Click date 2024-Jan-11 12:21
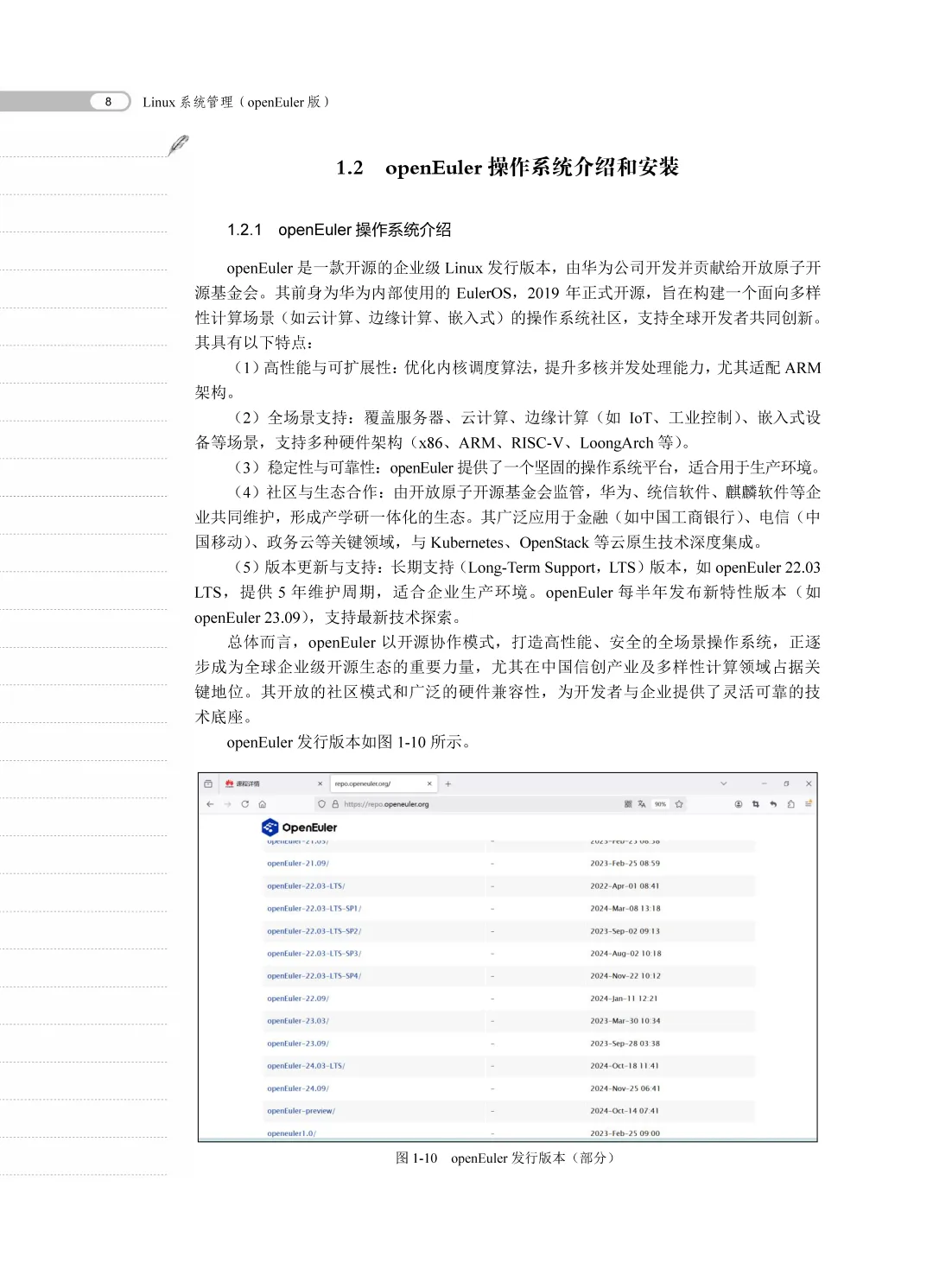The image size is (933, 1288). pyautogui.click(x=625, y=998)
